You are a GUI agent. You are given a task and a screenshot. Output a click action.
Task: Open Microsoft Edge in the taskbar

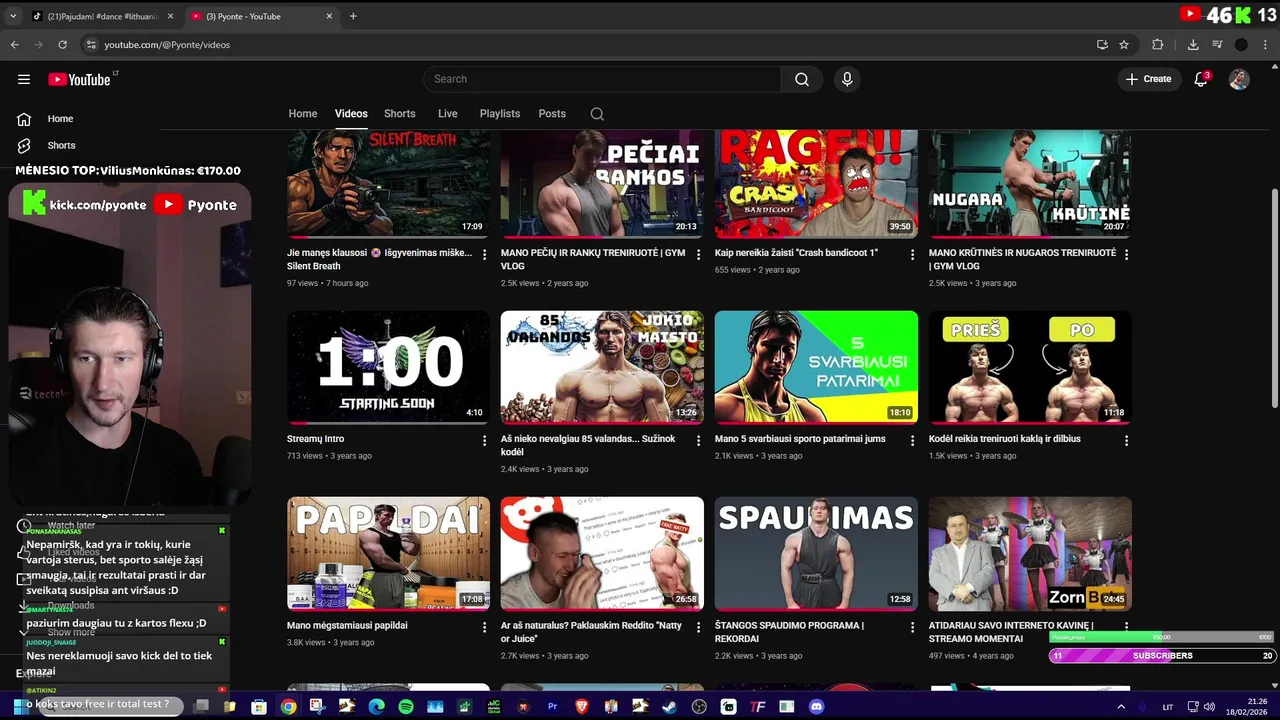[x=376, y=706]
